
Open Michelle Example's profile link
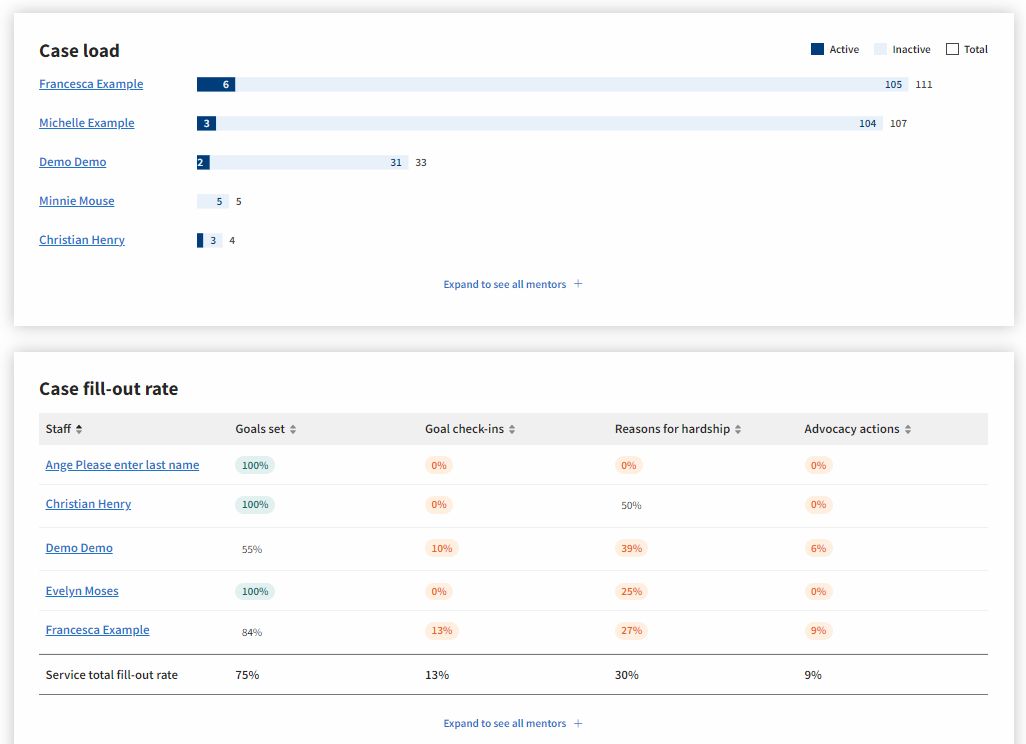pos(86,123)
